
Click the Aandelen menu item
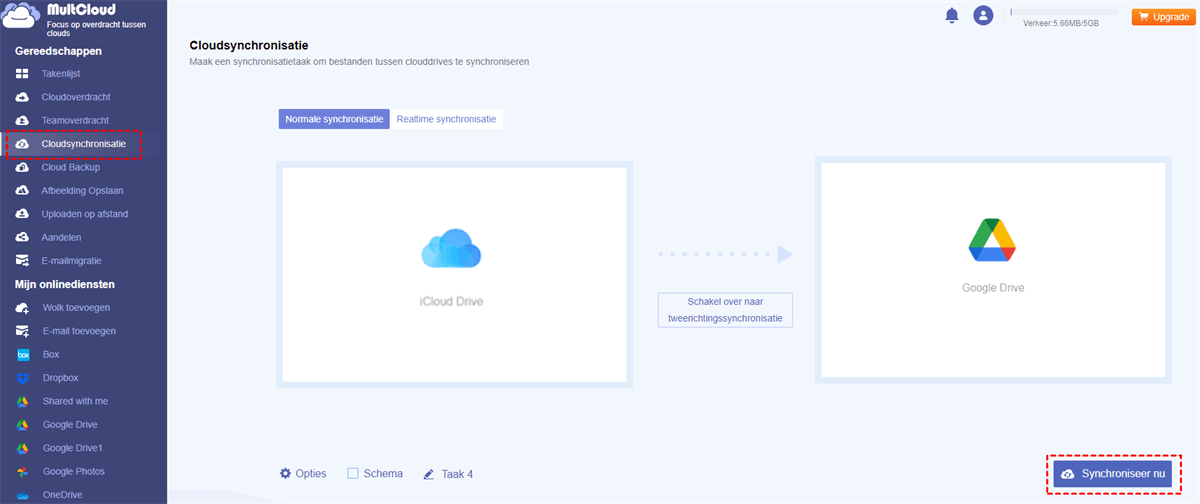[x=62, y=237]
